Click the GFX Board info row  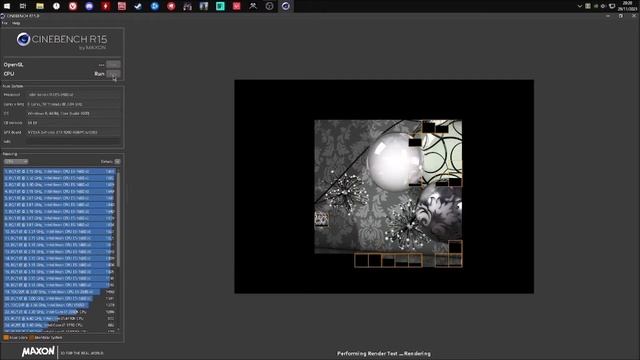point(62,132)
